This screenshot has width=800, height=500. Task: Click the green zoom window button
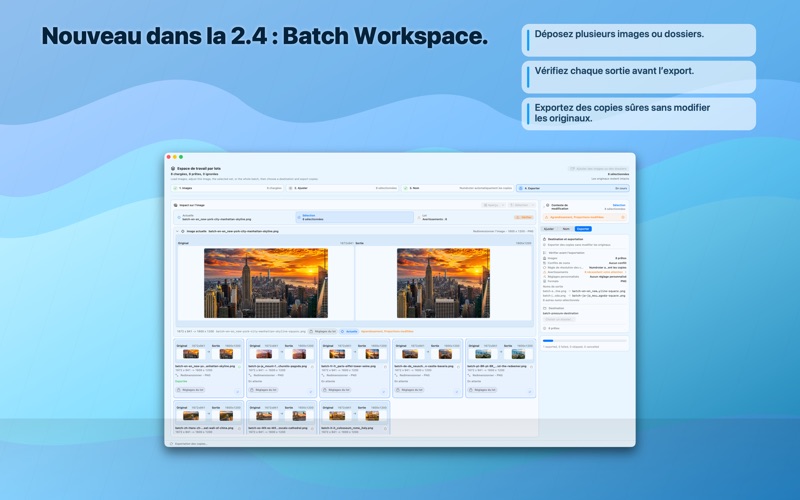(x=181, y=157)
